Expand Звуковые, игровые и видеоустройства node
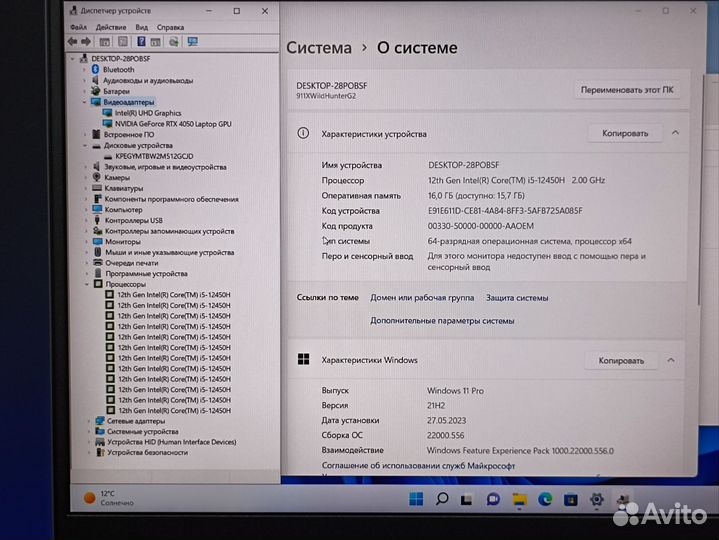719x540 pixels. (x=85, y=167)
